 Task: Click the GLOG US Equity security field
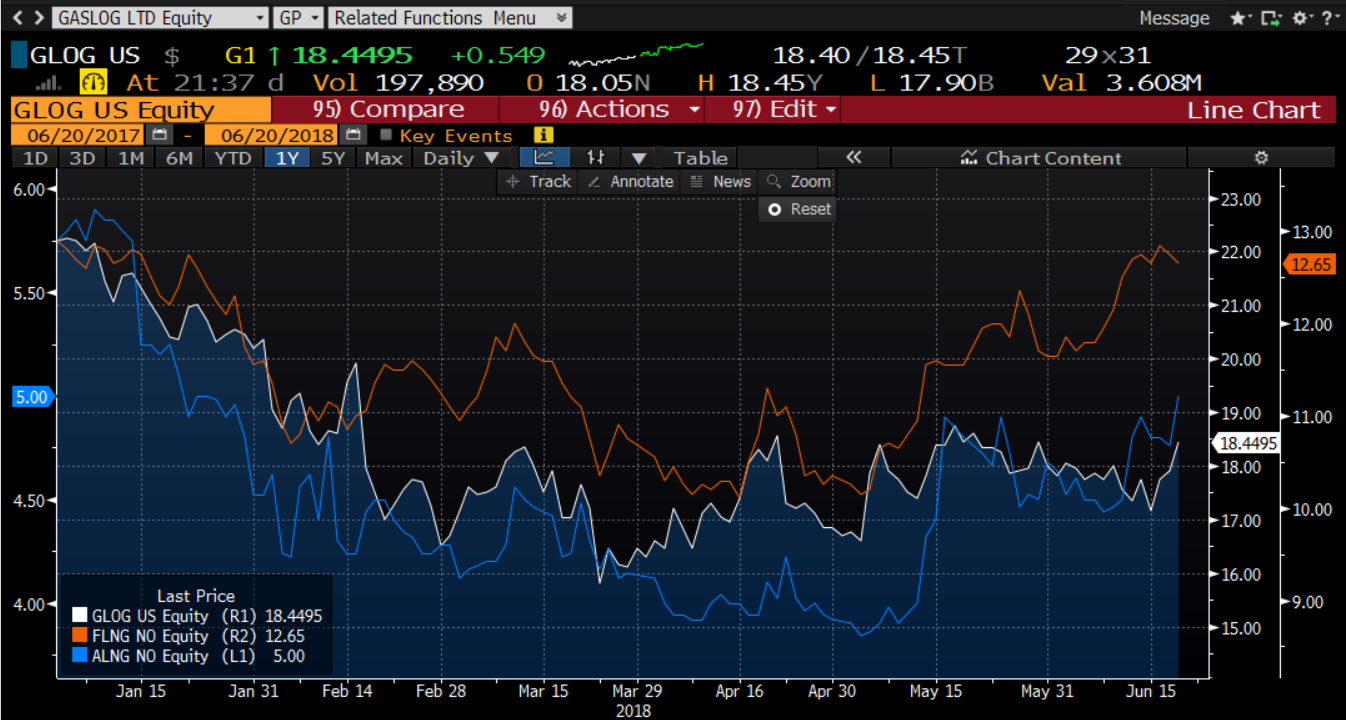141,109
